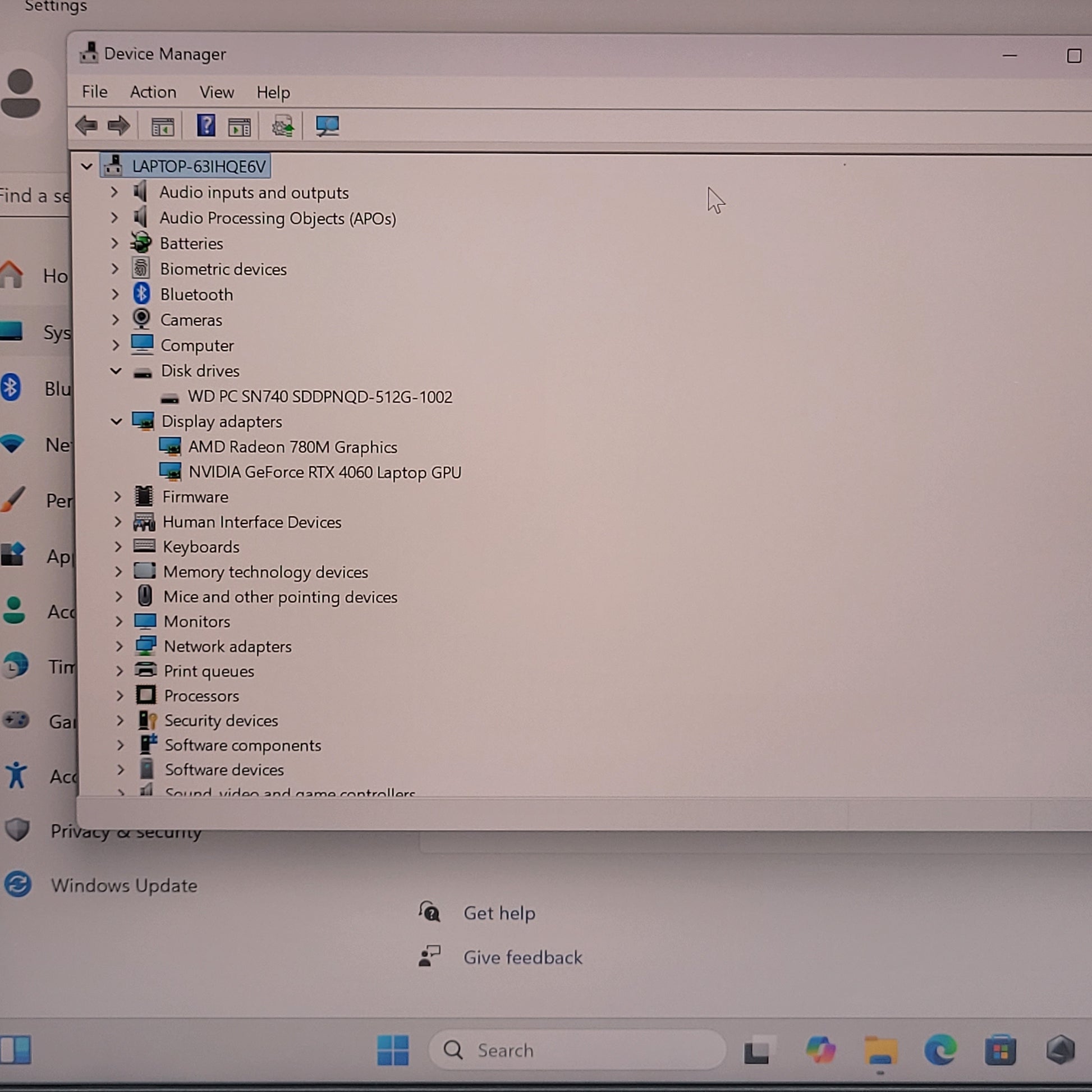Expand the Network adapters category
The image size is (1092, 1092).
119,646
